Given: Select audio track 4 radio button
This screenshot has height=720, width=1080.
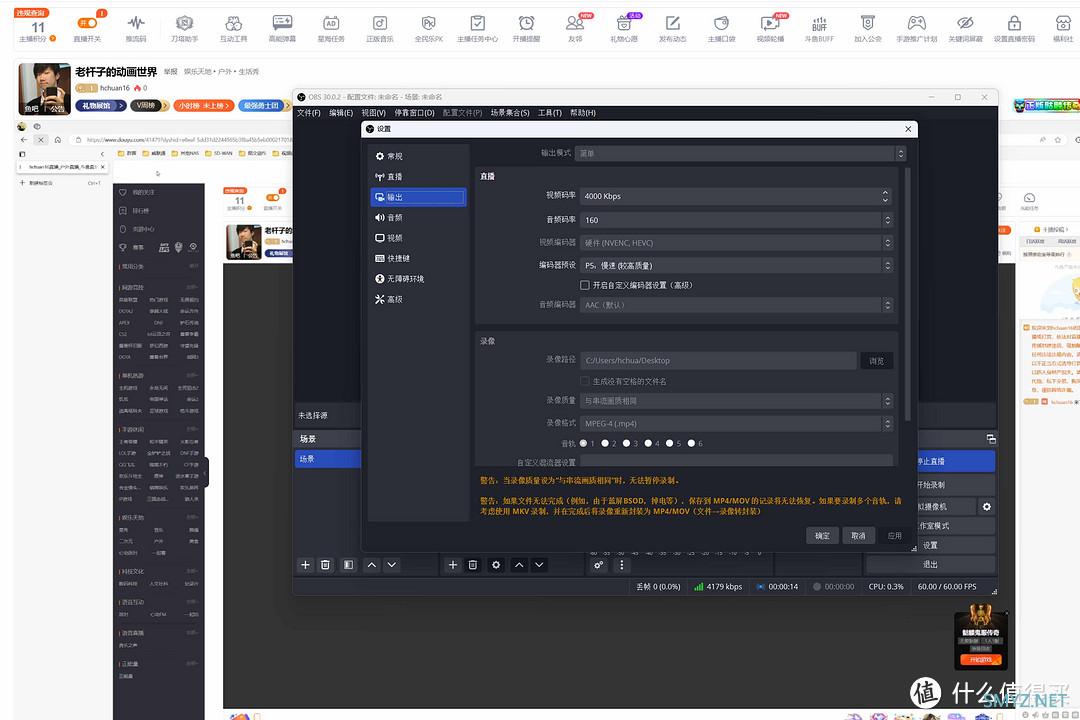Looking at the screenshot, I should tap(648, 444).
